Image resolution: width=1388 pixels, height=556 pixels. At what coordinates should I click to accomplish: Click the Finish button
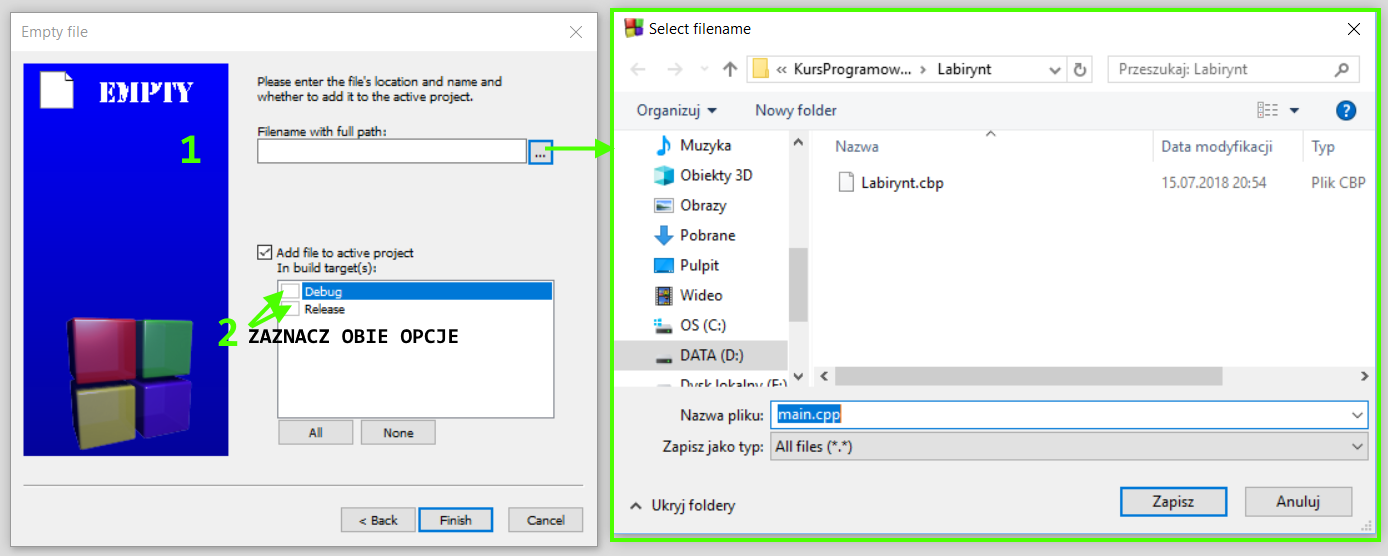[455, 520]
